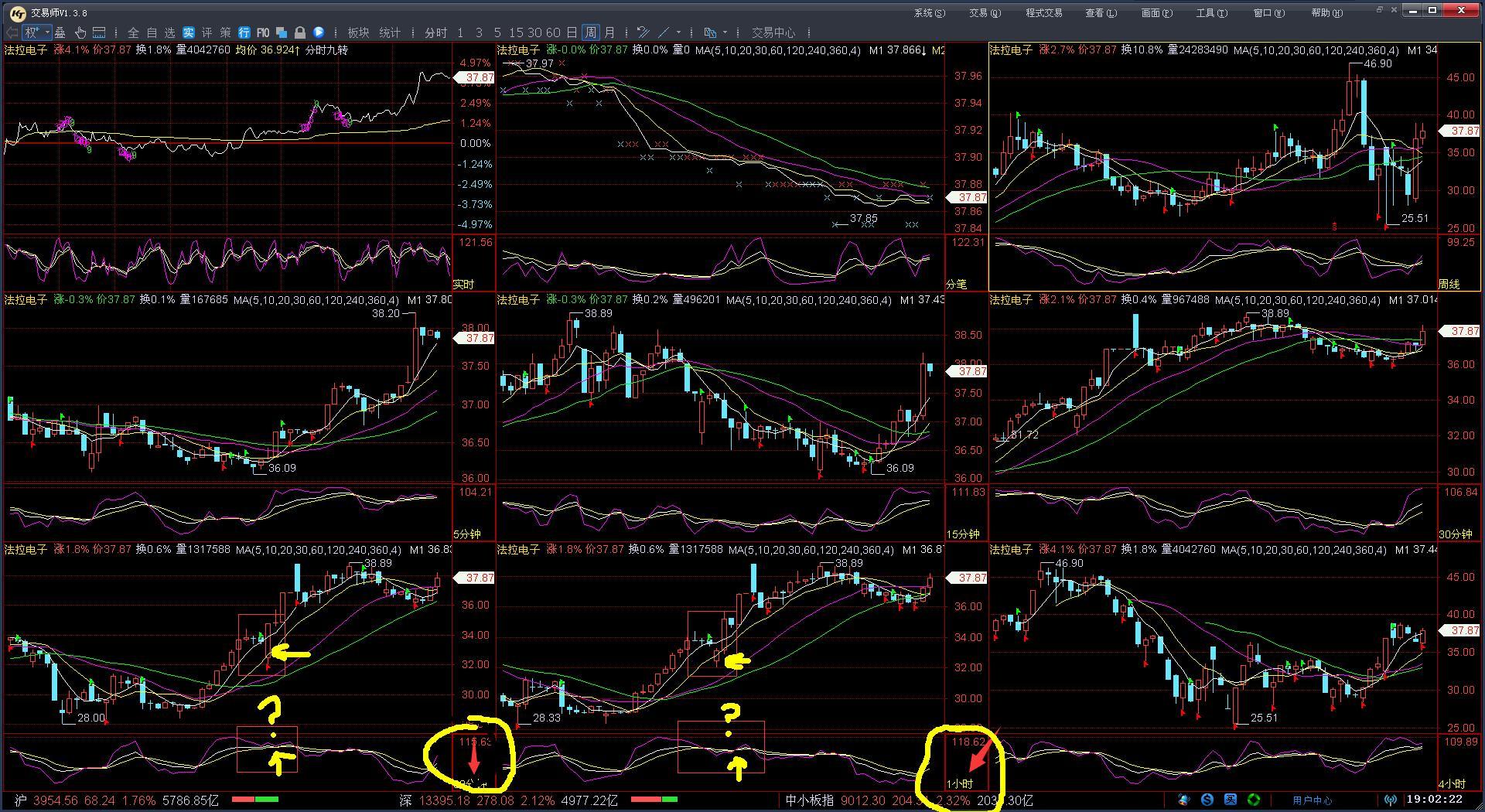This screenshot has width=1485, height=812.
Task: Toggle the 日 daily period button
Action: [x=572, y=32]
